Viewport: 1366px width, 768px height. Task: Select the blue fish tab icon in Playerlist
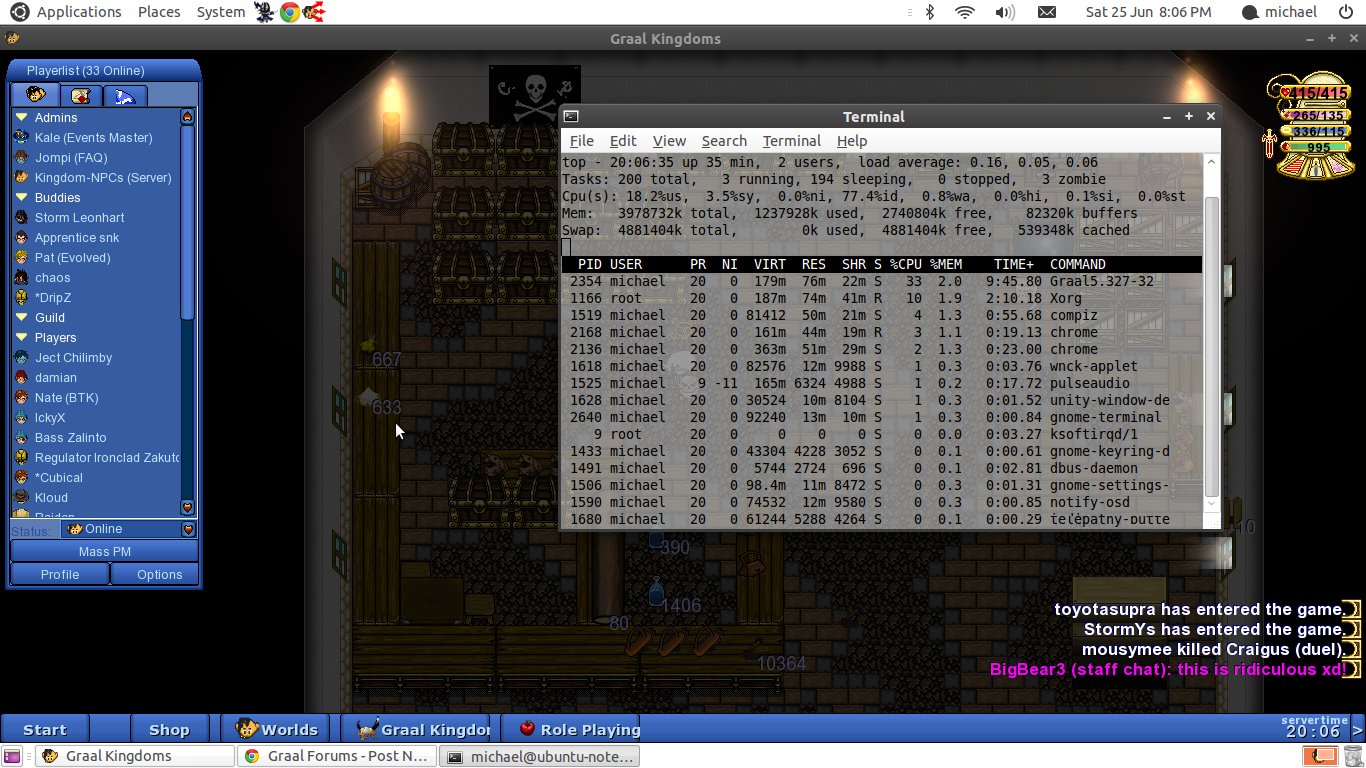pyautogui.click(x=125, y=95)
